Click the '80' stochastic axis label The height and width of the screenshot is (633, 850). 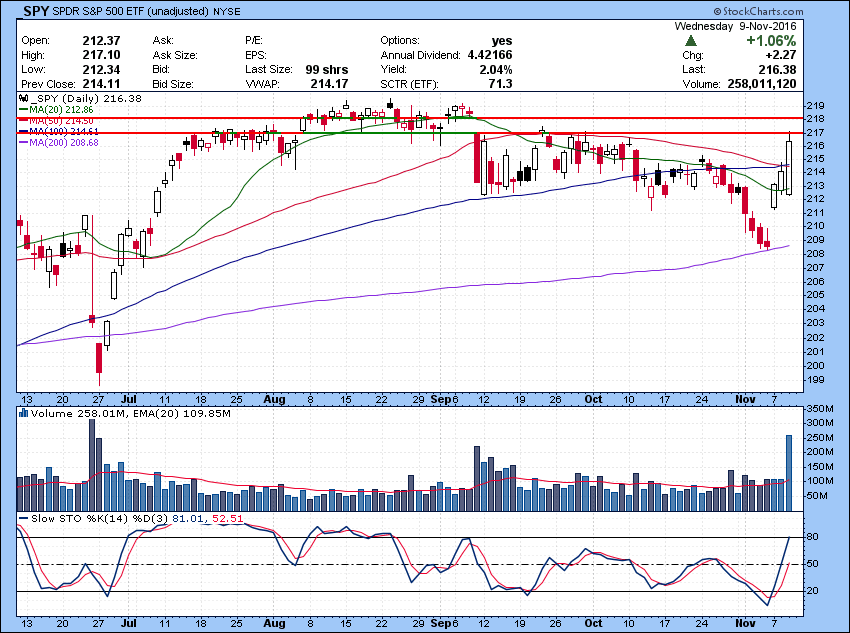coord(813,537)
